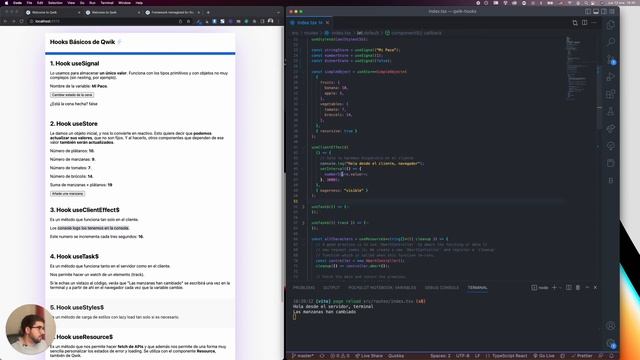The width and height of the screenshot is (640, 360).
Task: Open the terminal launch profile dropdown arrow
Action: click(x=560, y=287)
